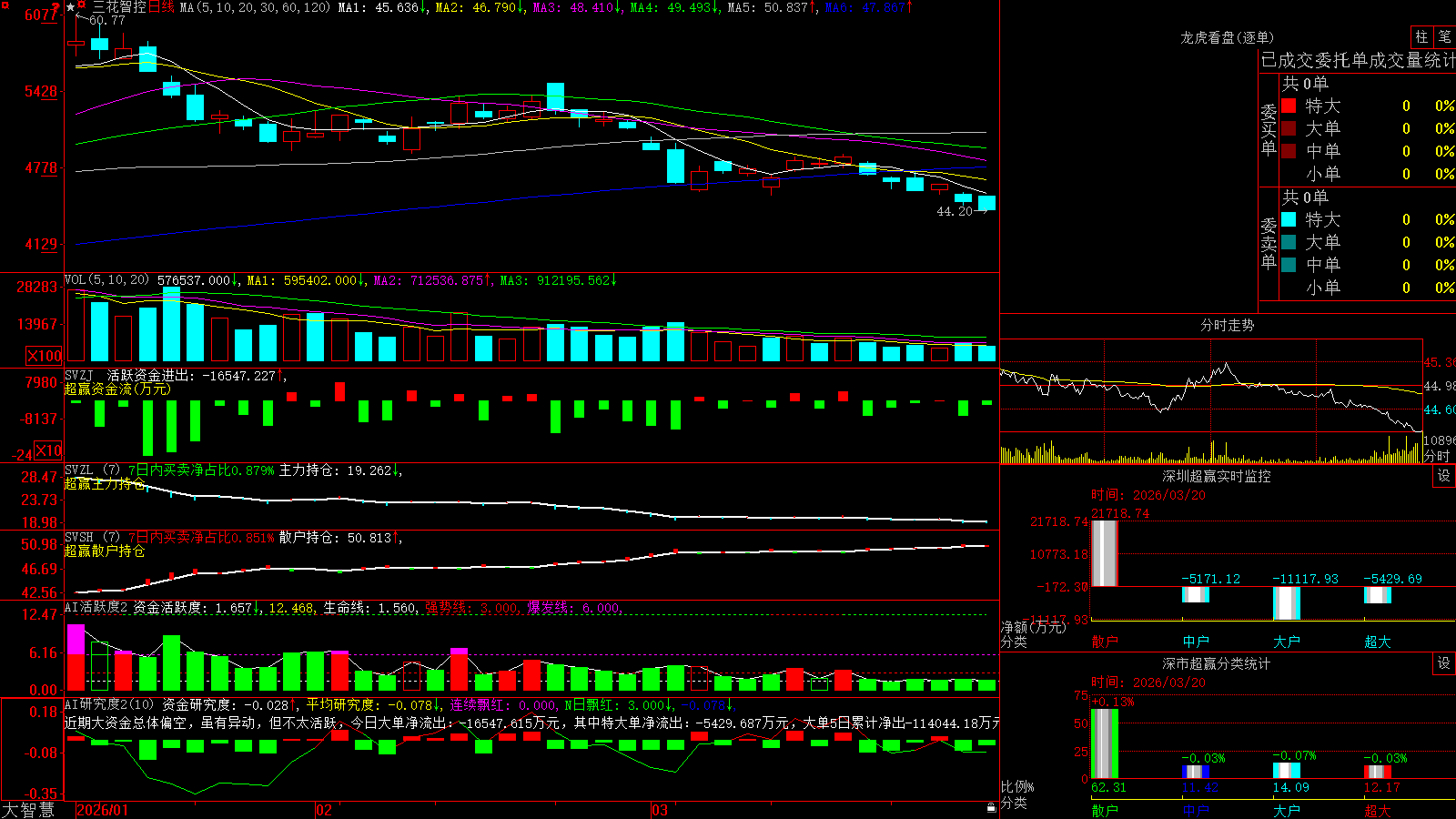Click the 已成交委托单成交量统计 header
The height and width of the screenshot is (819, 1456).
click(x=1358, y=60)
